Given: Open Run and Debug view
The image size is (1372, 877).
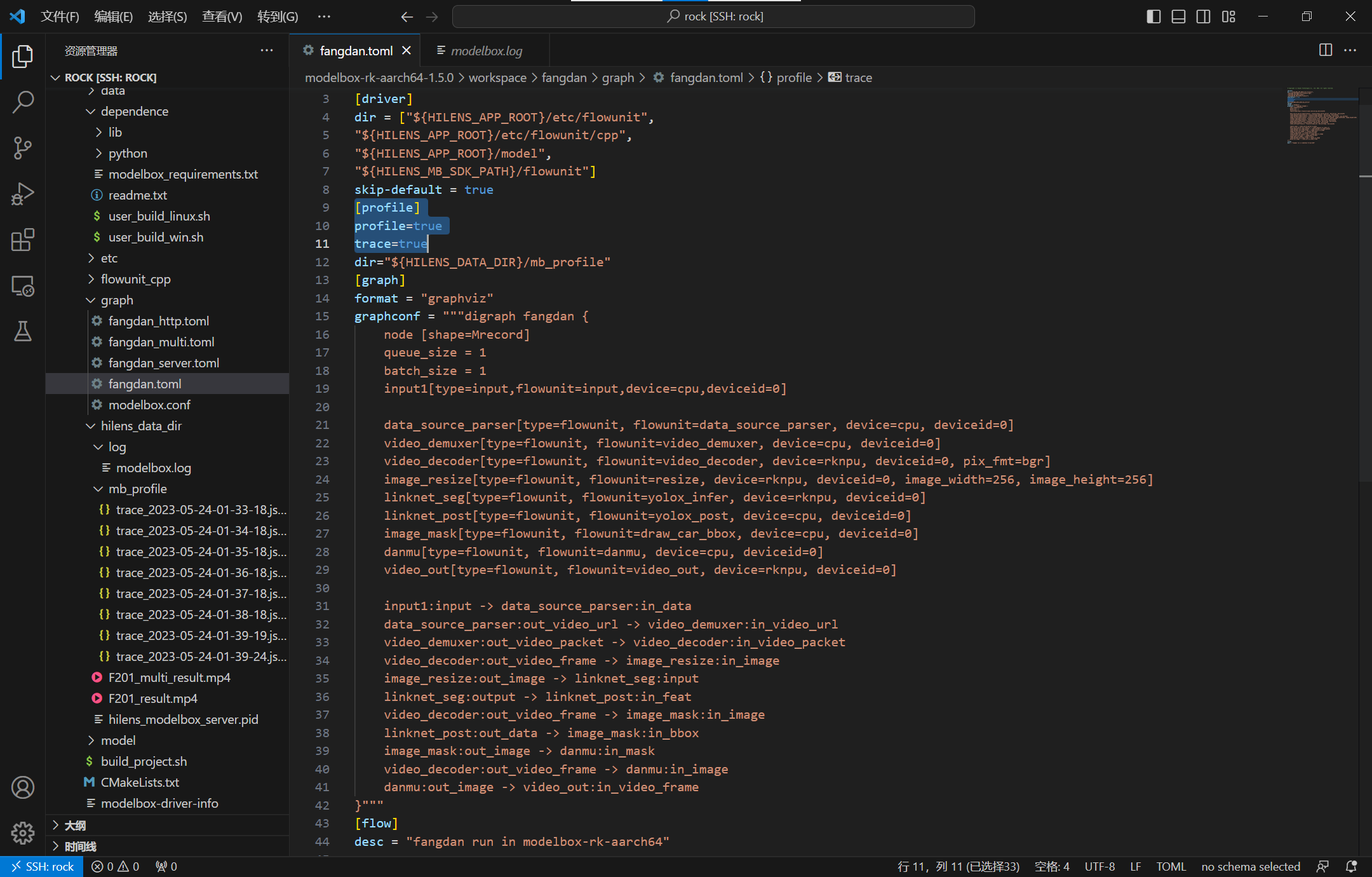Looking at the screenshot, I should pyautogui.click(x=23, y=194).
